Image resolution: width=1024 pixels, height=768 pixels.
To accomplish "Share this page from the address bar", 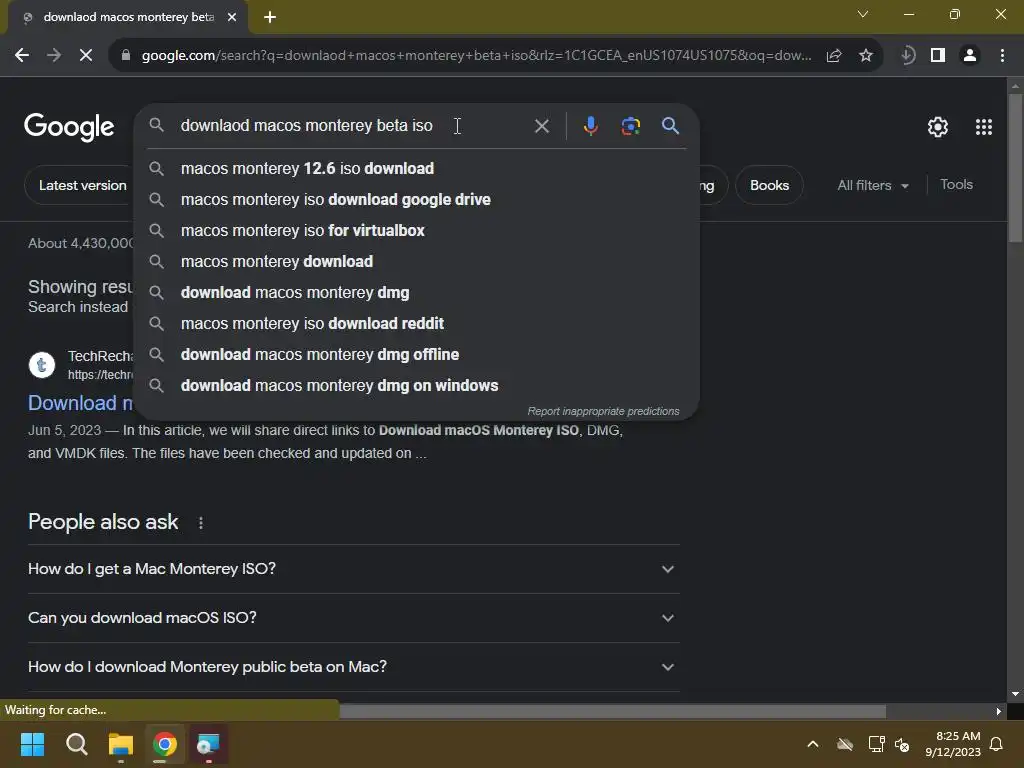I will [x=834, y=56].
